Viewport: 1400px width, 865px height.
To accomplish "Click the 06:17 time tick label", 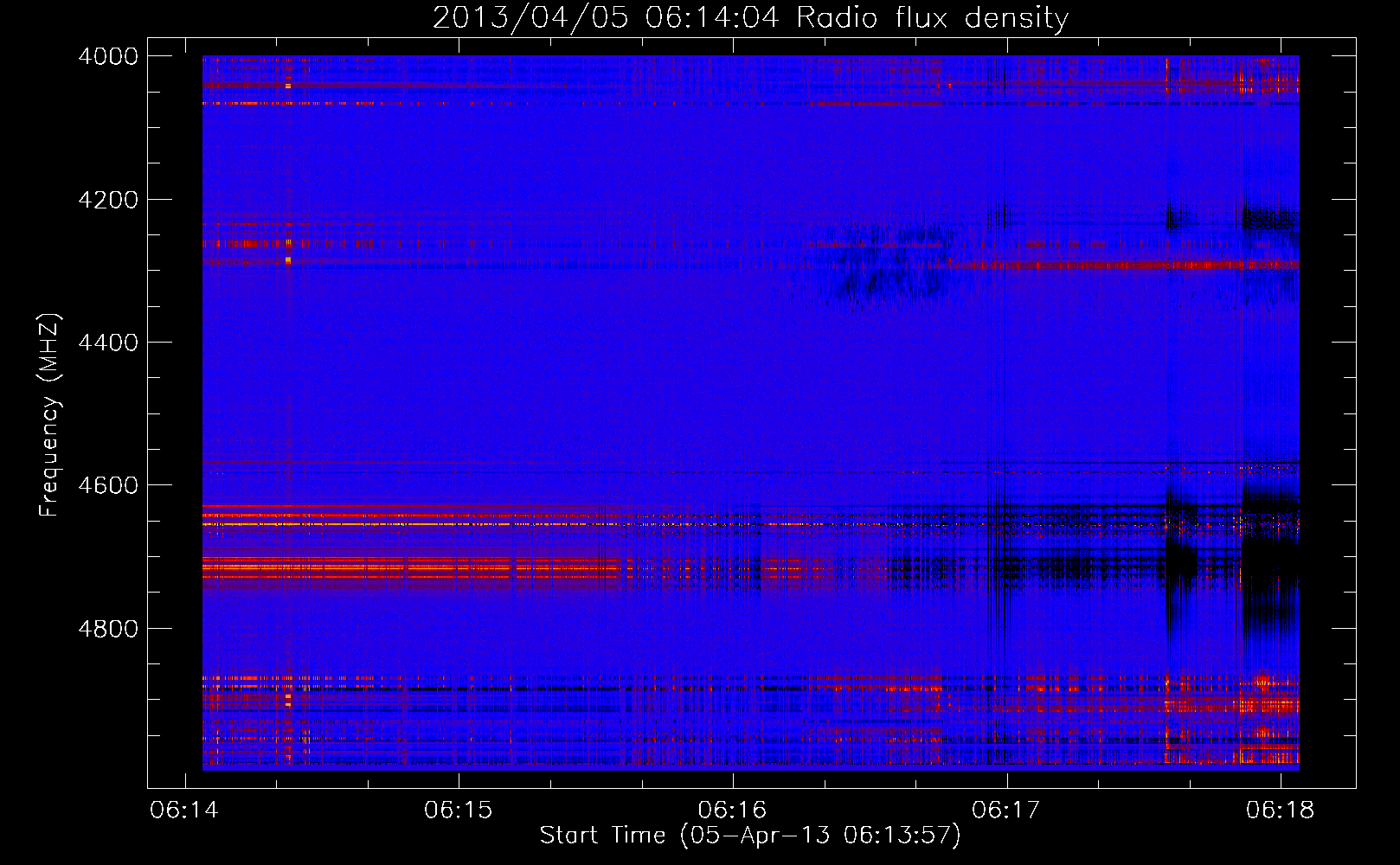I will click(x=1006, y=811).
